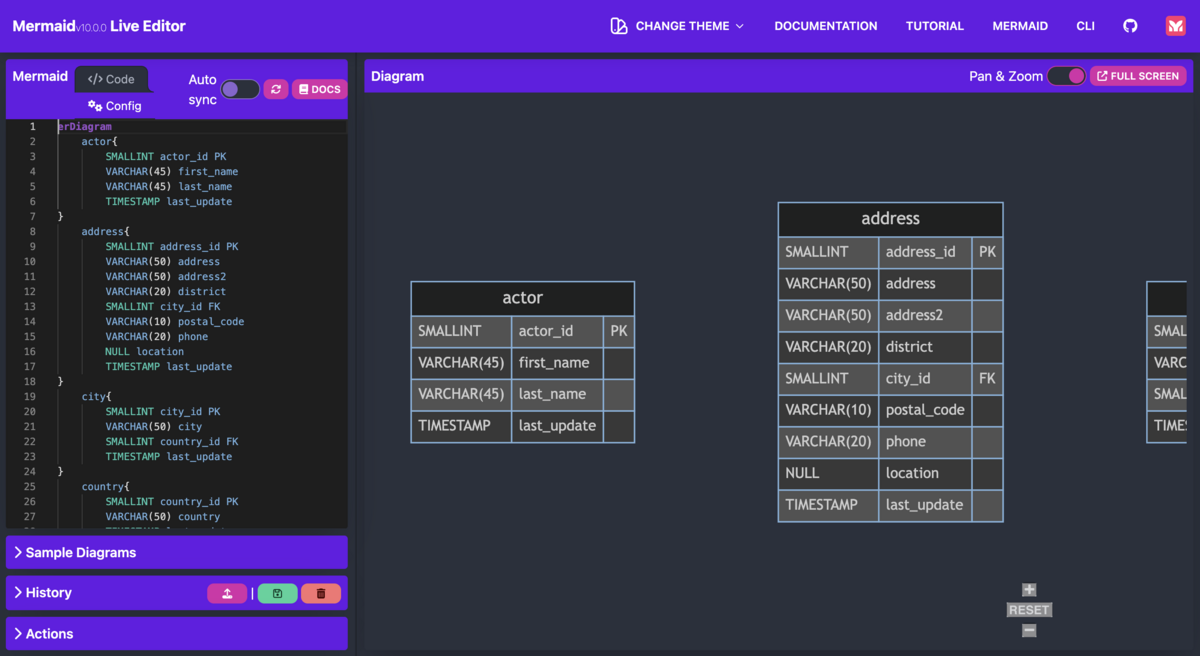Click the Full Screen button
Screen dimensions: 1200x656
click(1138, 76)
